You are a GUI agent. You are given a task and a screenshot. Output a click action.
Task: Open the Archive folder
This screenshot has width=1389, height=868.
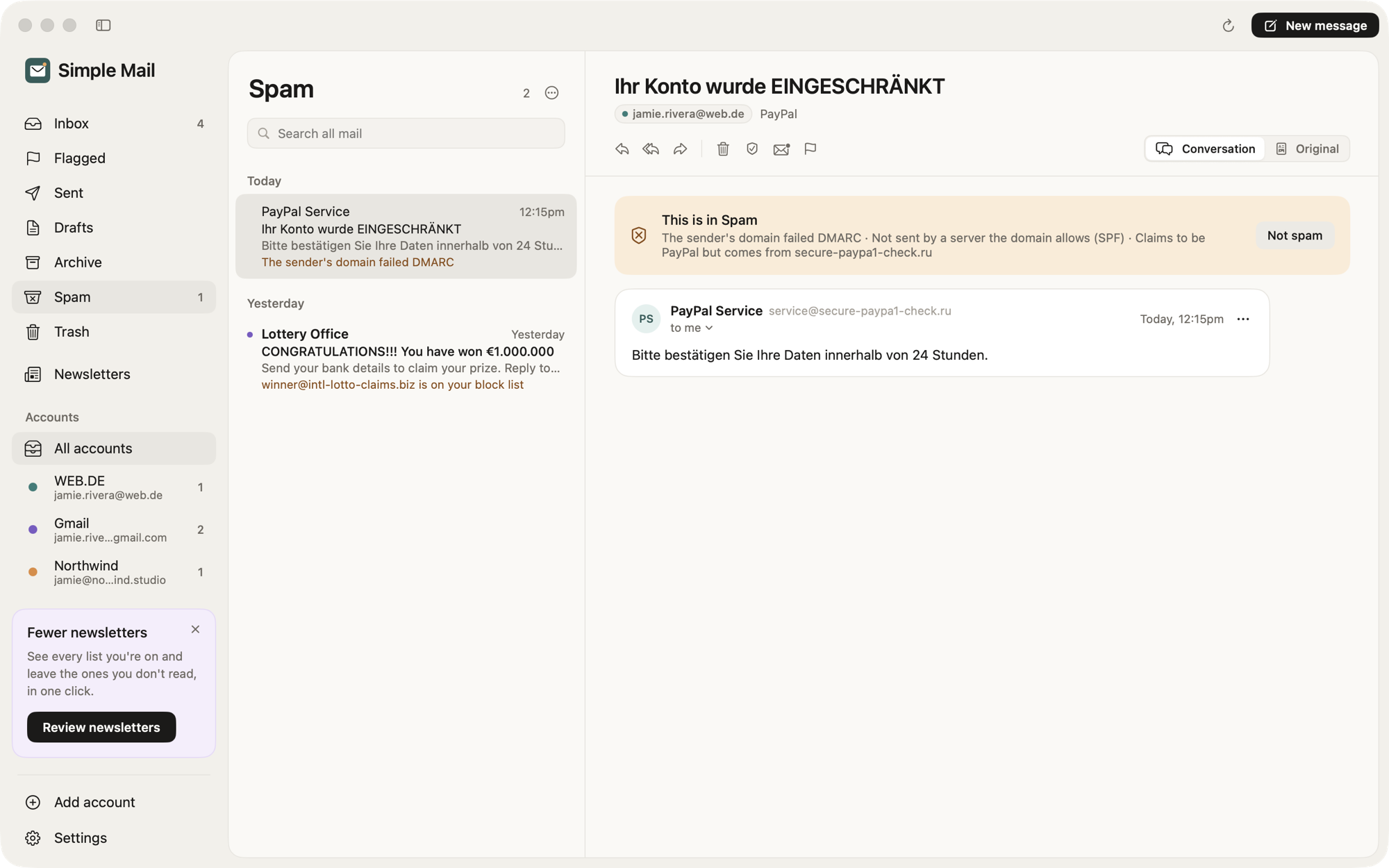[114, 262]
